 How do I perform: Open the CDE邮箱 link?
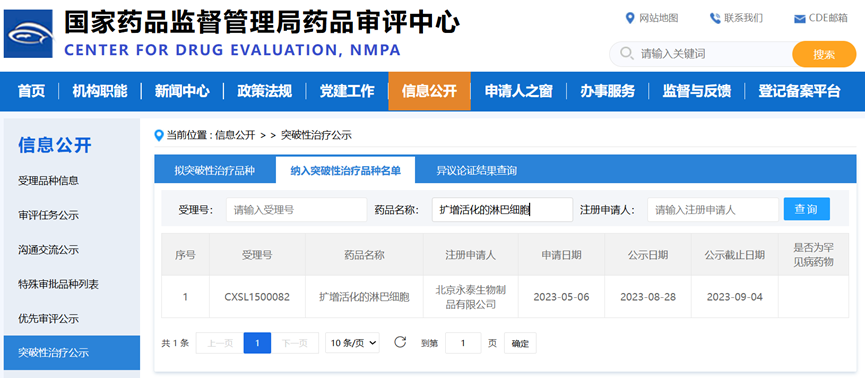point(828,18)
